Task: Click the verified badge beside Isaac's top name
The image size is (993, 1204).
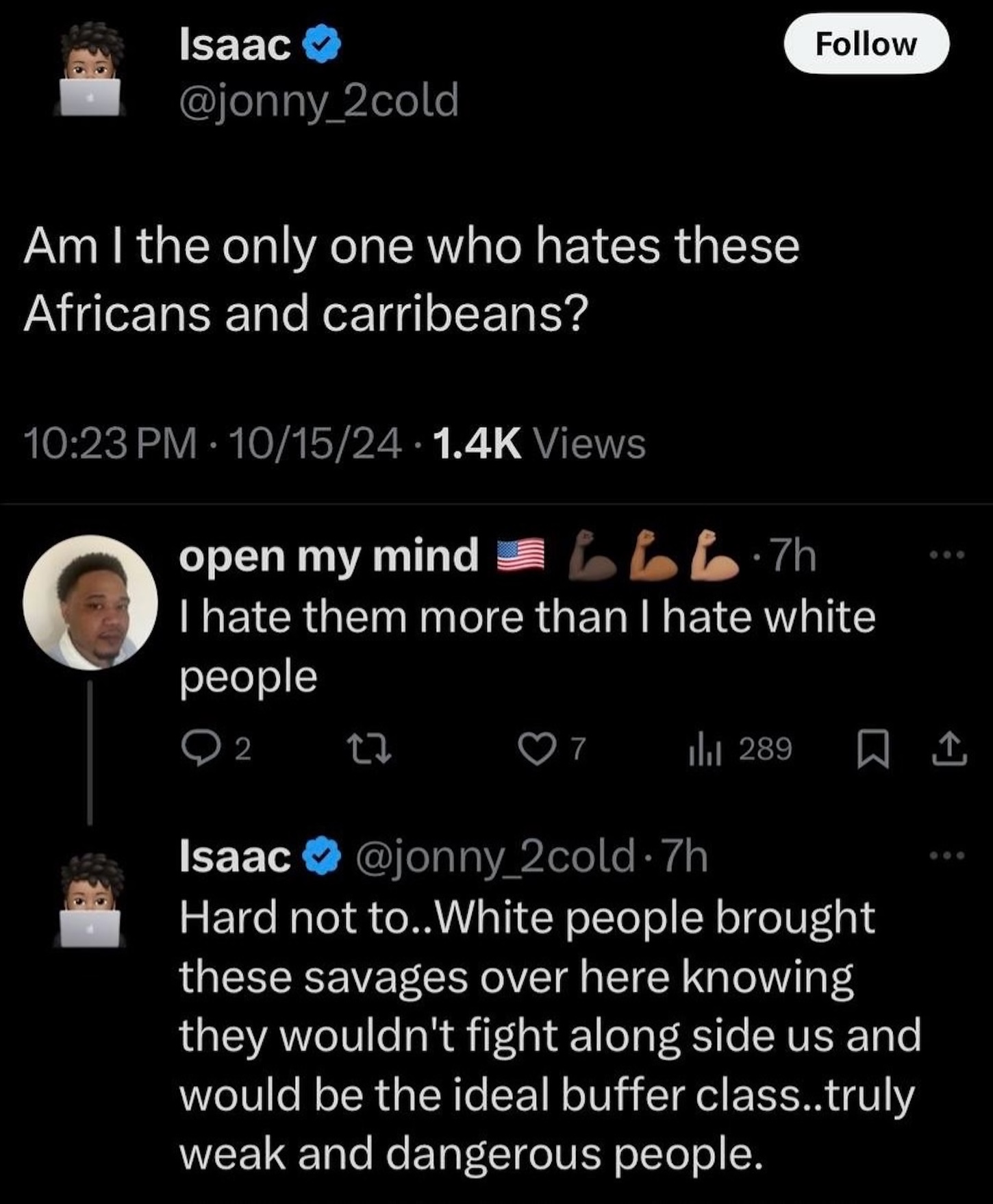Action: (322, 45)
